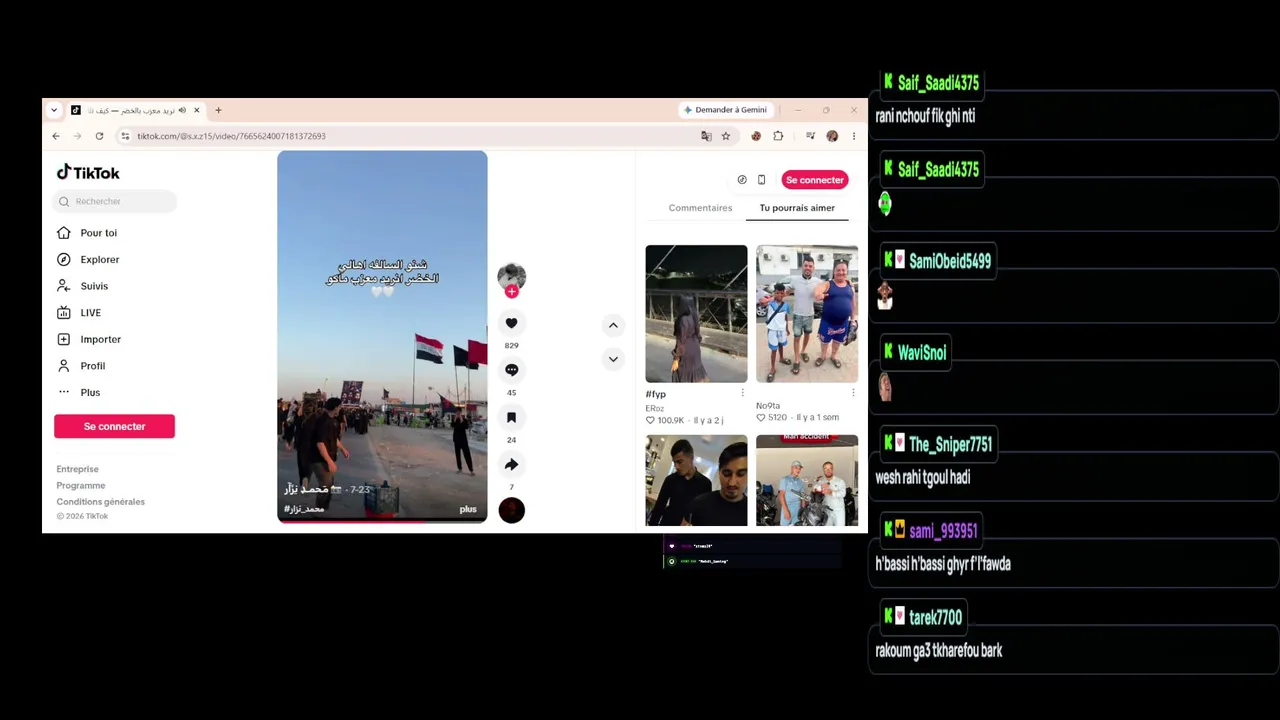Switch to the Commentaires tab
The image size is (1280, 720).
click(700, 208)
